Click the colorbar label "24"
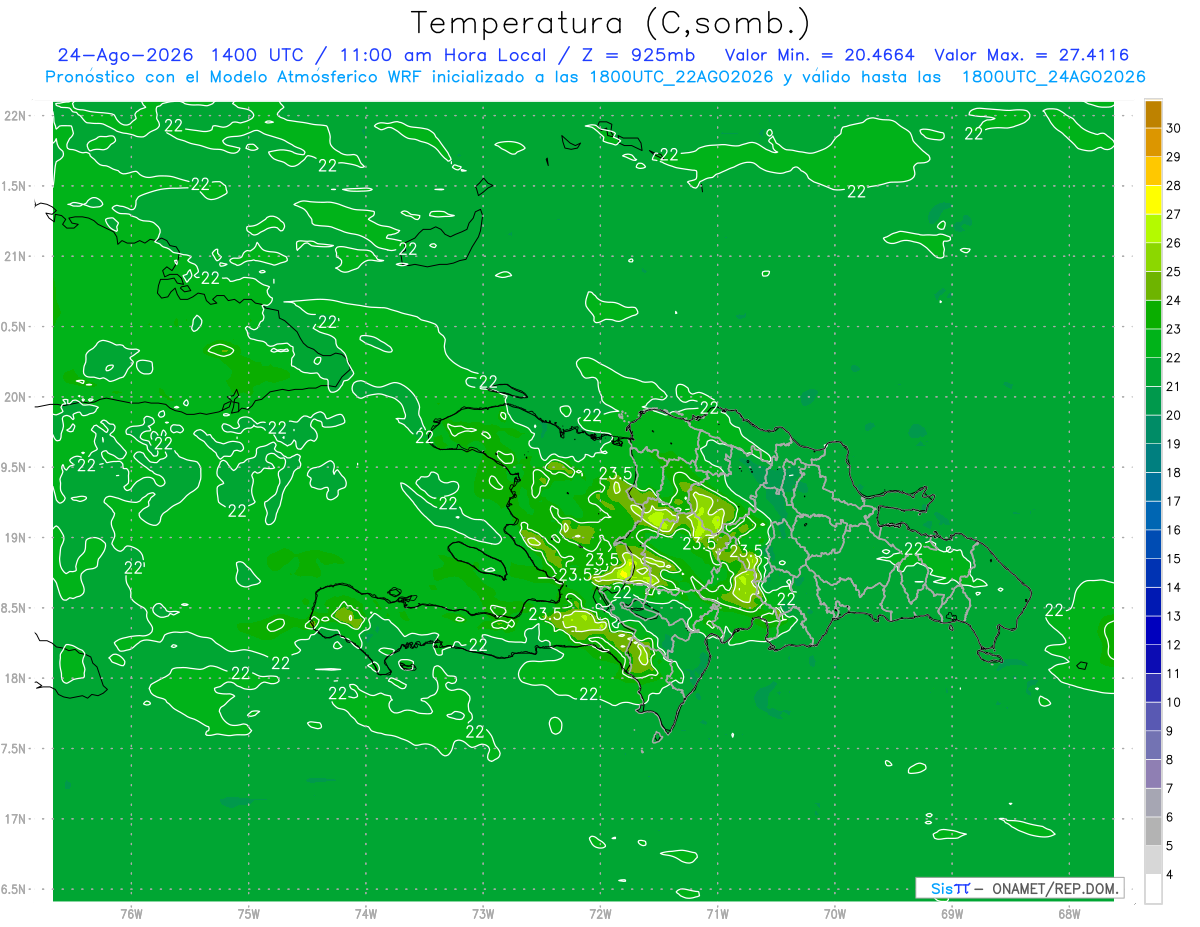 (1174, 300)
